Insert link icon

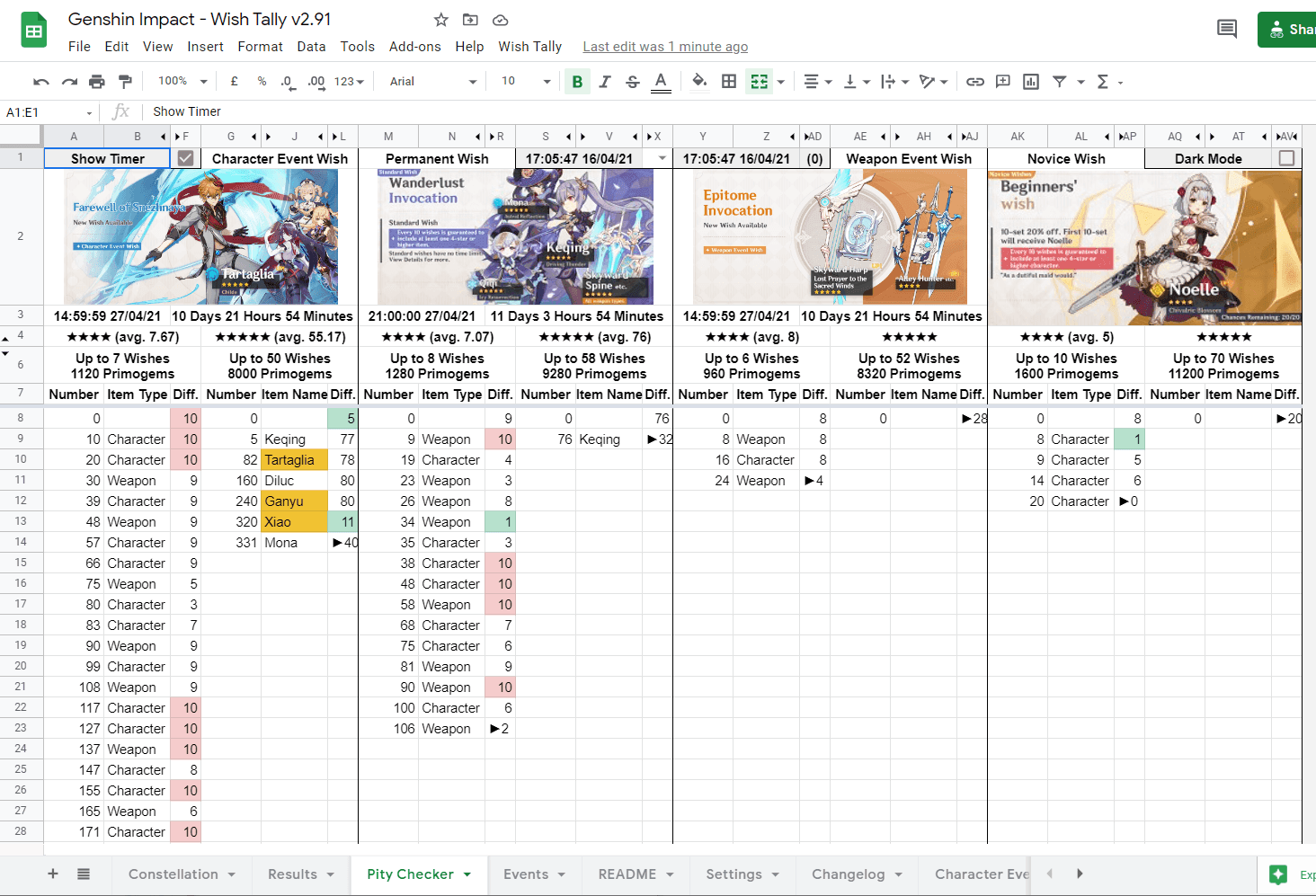[x=975, y=82]
